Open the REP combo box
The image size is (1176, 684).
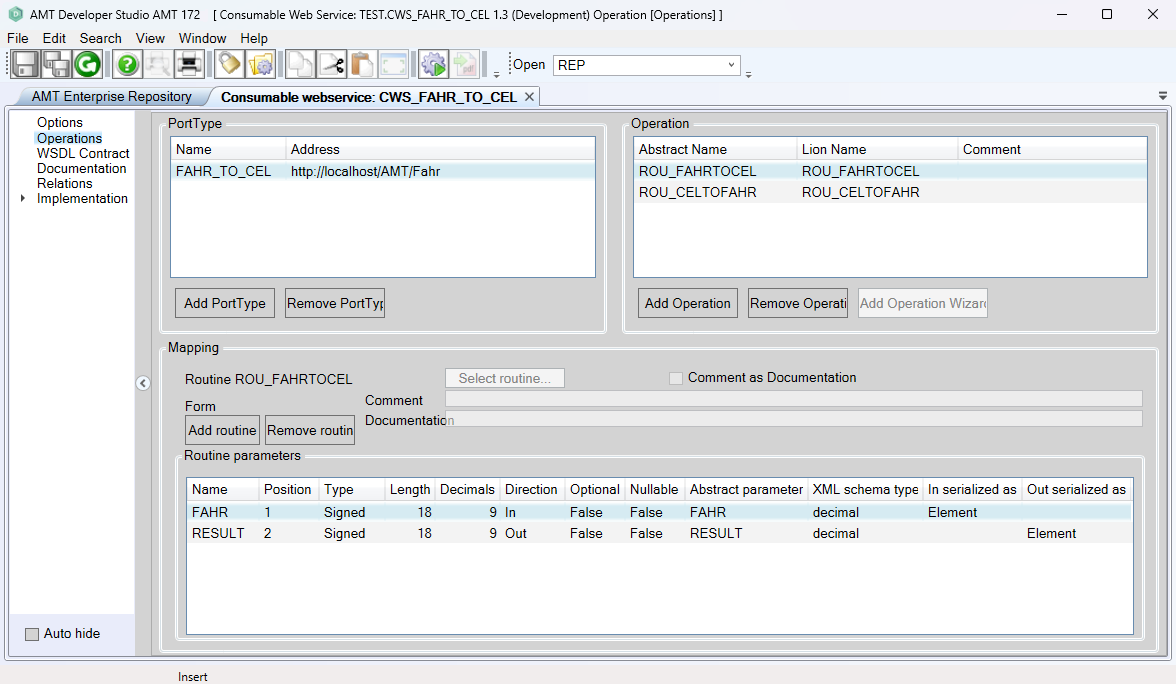646,65
